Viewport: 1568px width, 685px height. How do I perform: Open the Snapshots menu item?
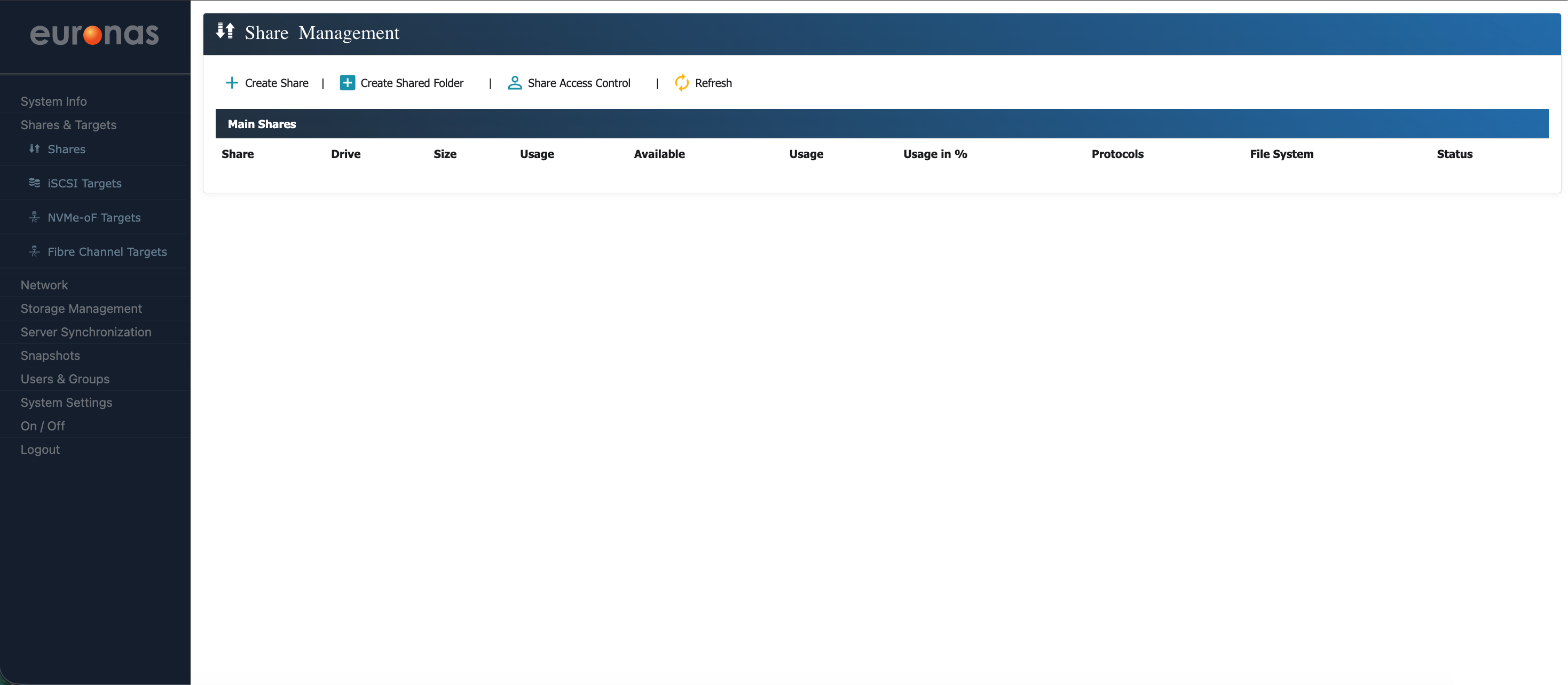coord(50,356)
